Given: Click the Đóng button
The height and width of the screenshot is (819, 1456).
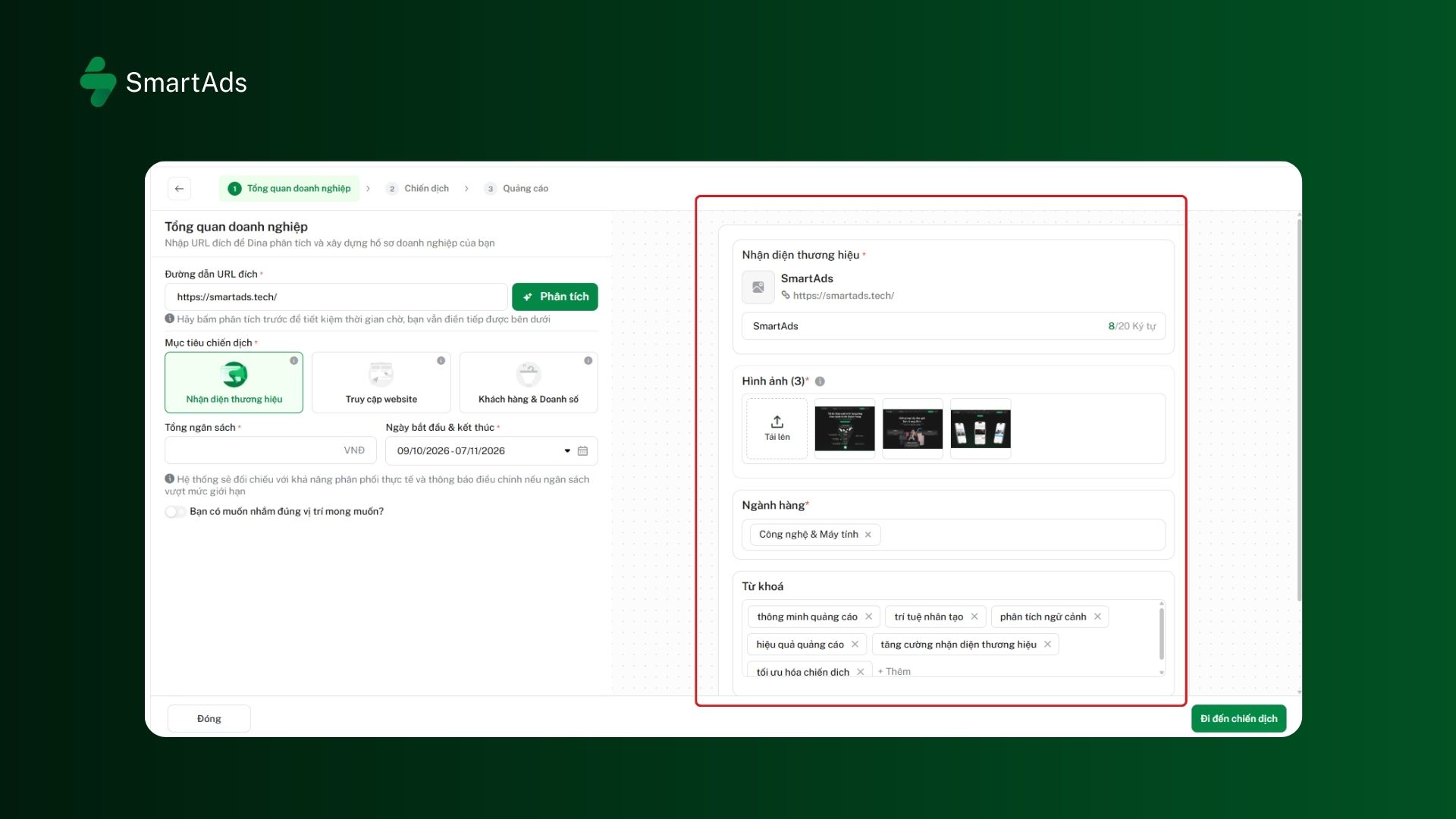Looking at the screenshot, I should [209, 719].
